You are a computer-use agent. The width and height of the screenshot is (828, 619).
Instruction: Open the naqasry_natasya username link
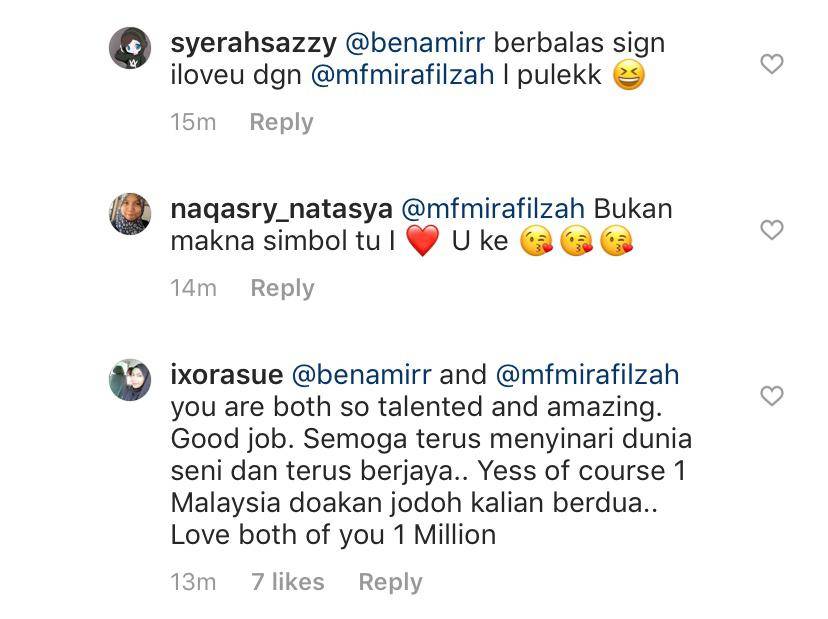click(x=281, y=209)
